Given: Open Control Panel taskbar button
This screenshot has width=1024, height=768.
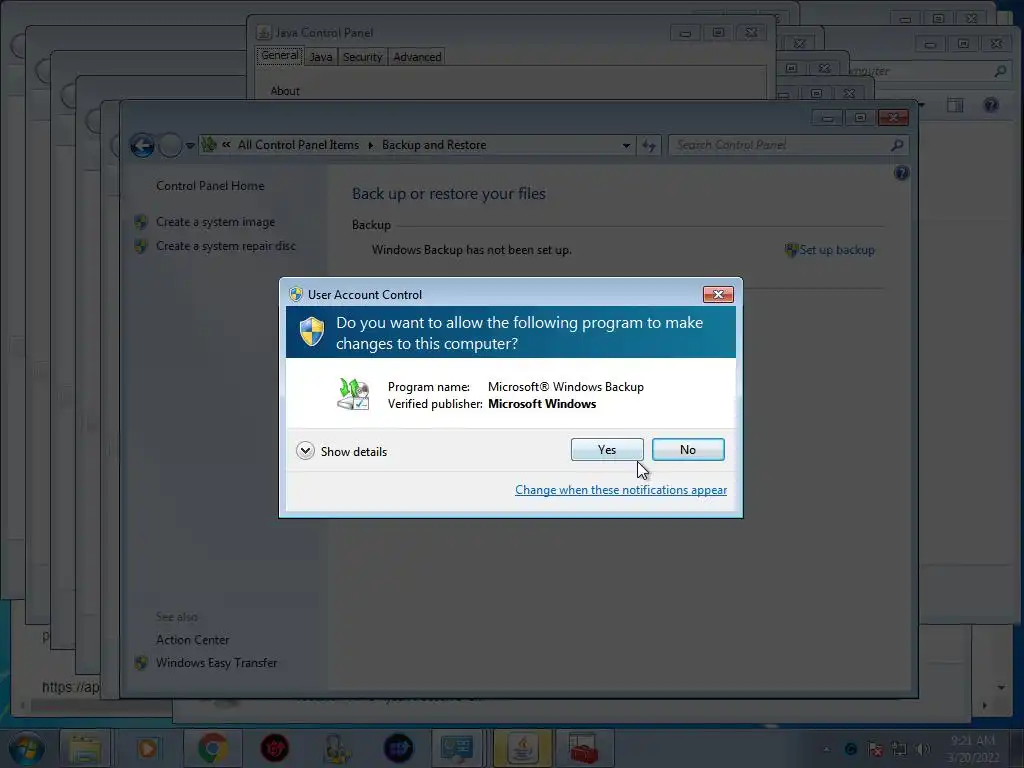Looking at the screenshot, I should [x=456, y=748].
